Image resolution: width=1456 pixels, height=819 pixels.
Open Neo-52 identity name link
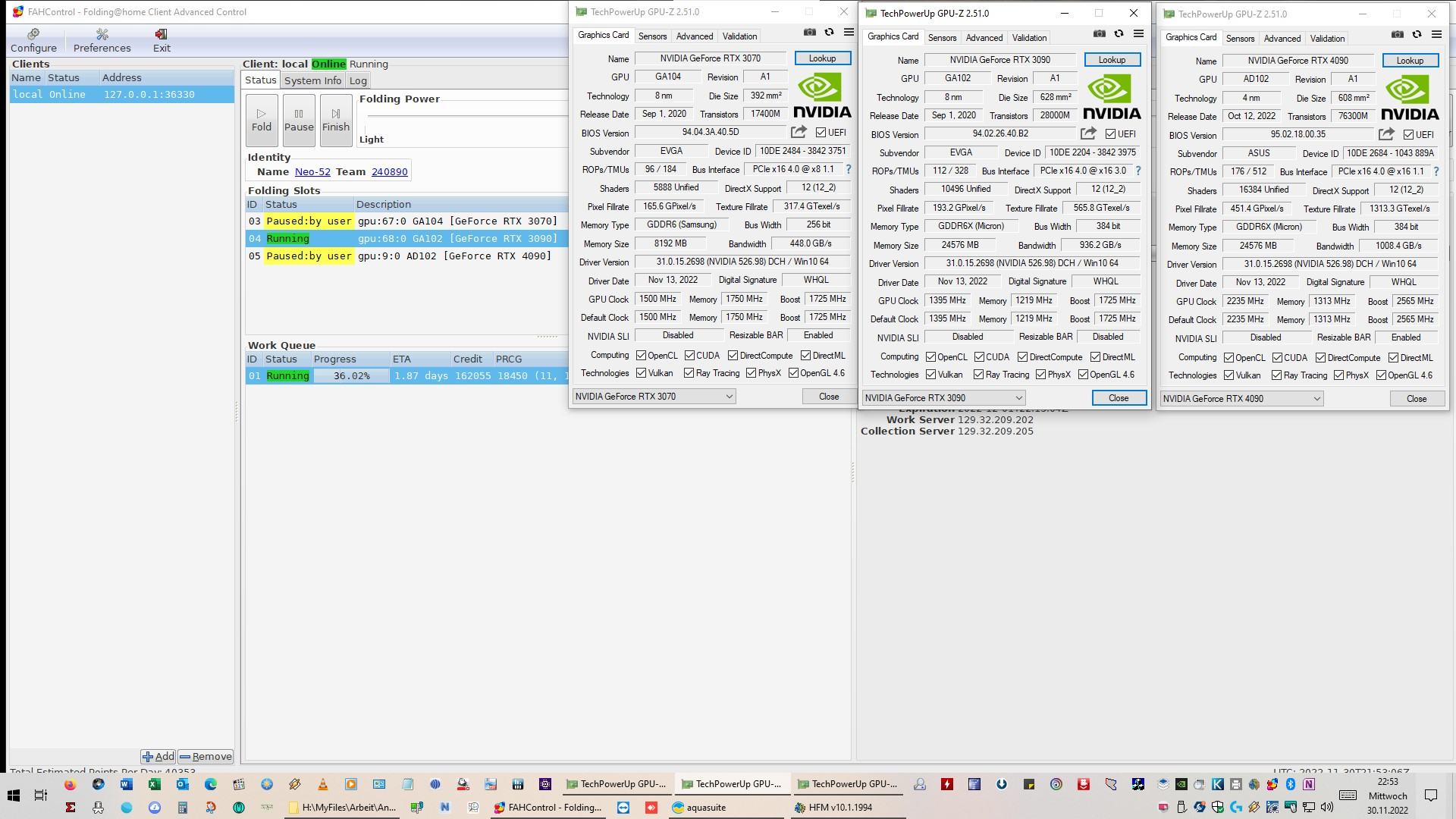(x=312, y=172)
